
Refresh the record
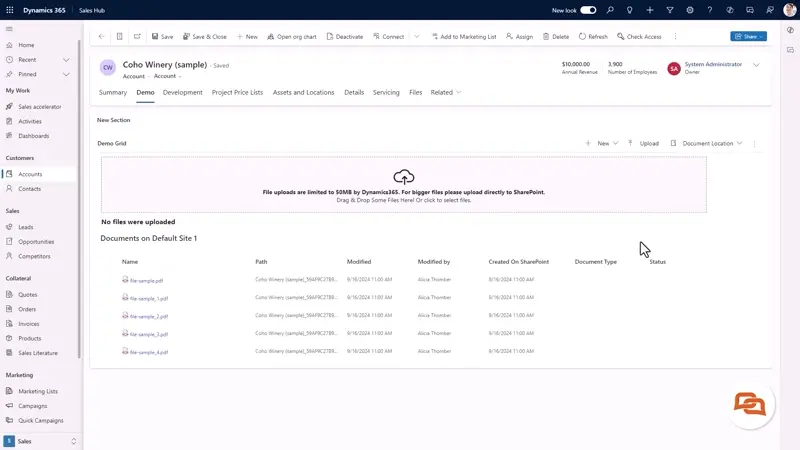point(593,37)
